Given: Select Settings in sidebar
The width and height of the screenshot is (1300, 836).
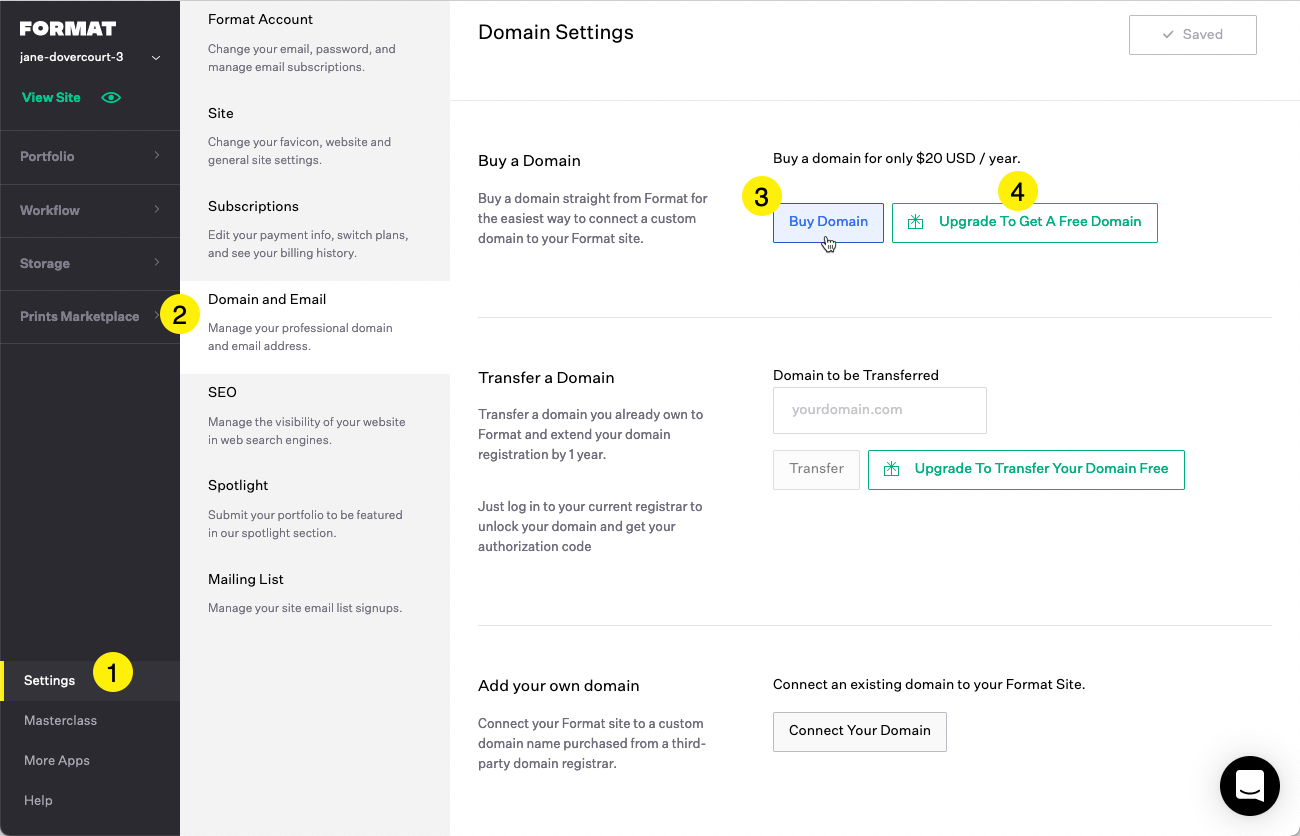Looking at the screenshot, I should coord(90,681).
